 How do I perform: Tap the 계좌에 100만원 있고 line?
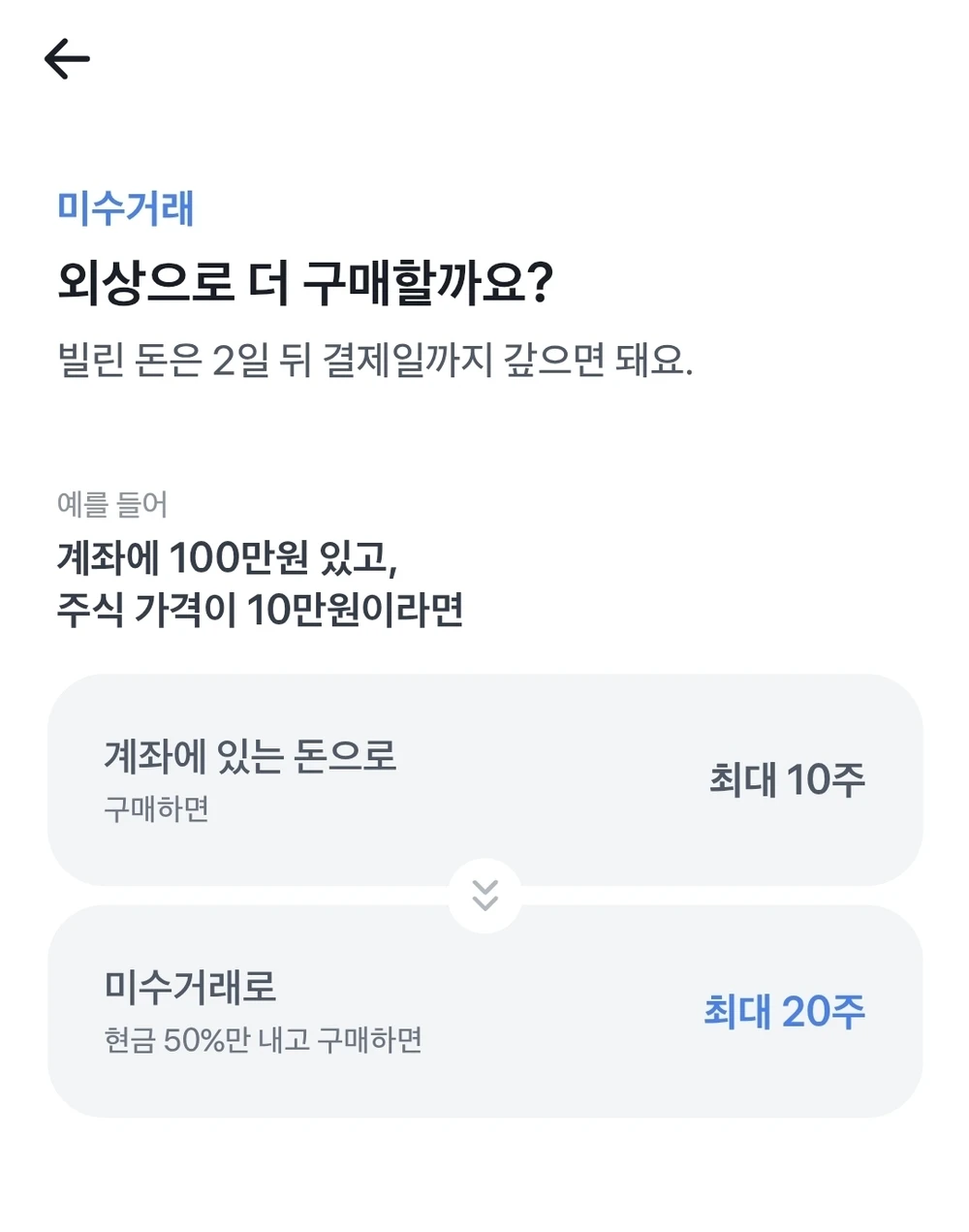tap(227, 557)
